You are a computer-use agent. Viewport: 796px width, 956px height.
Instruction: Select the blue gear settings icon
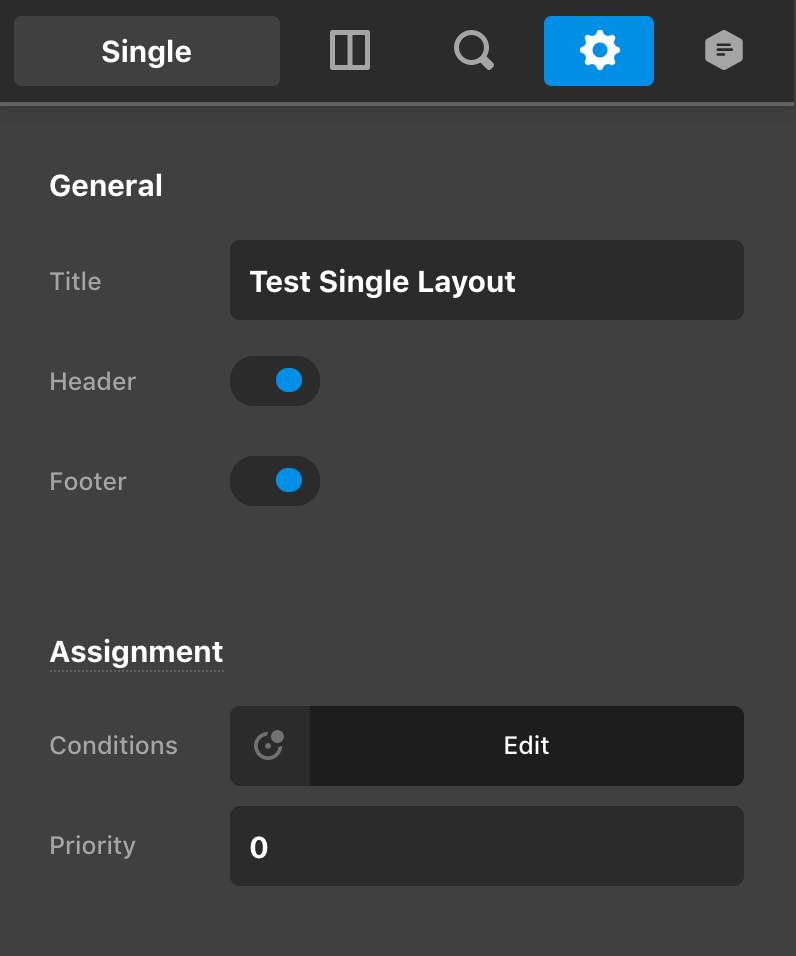[598, 50]
